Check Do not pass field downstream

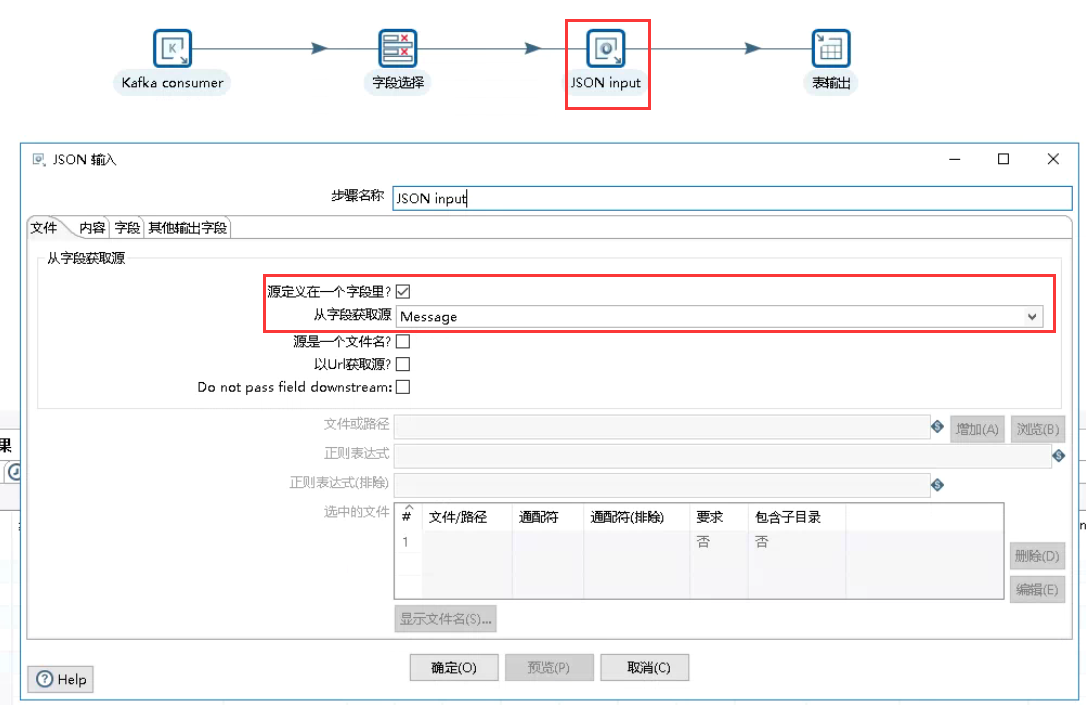(403, 387)
